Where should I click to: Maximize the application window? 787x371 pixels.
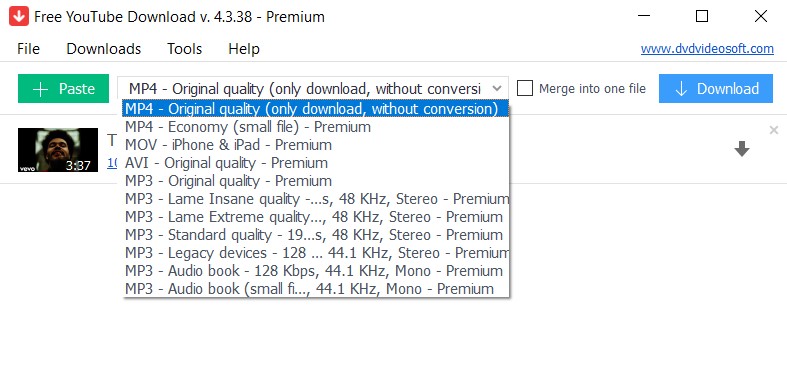coord(702,16)
